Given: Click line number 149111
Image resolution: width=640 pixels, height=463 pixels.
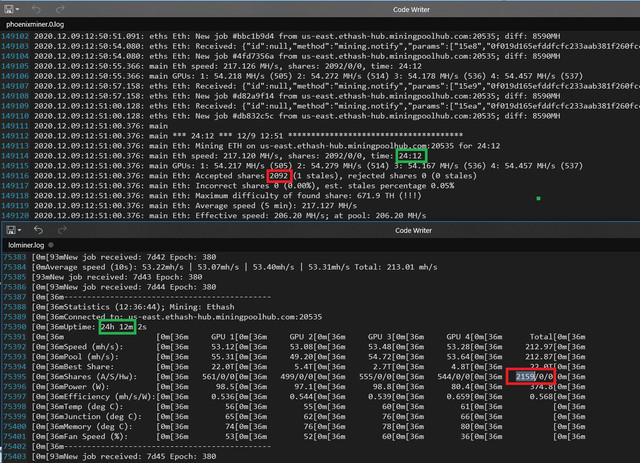Looking at the screenshot, I should (15, 126).
